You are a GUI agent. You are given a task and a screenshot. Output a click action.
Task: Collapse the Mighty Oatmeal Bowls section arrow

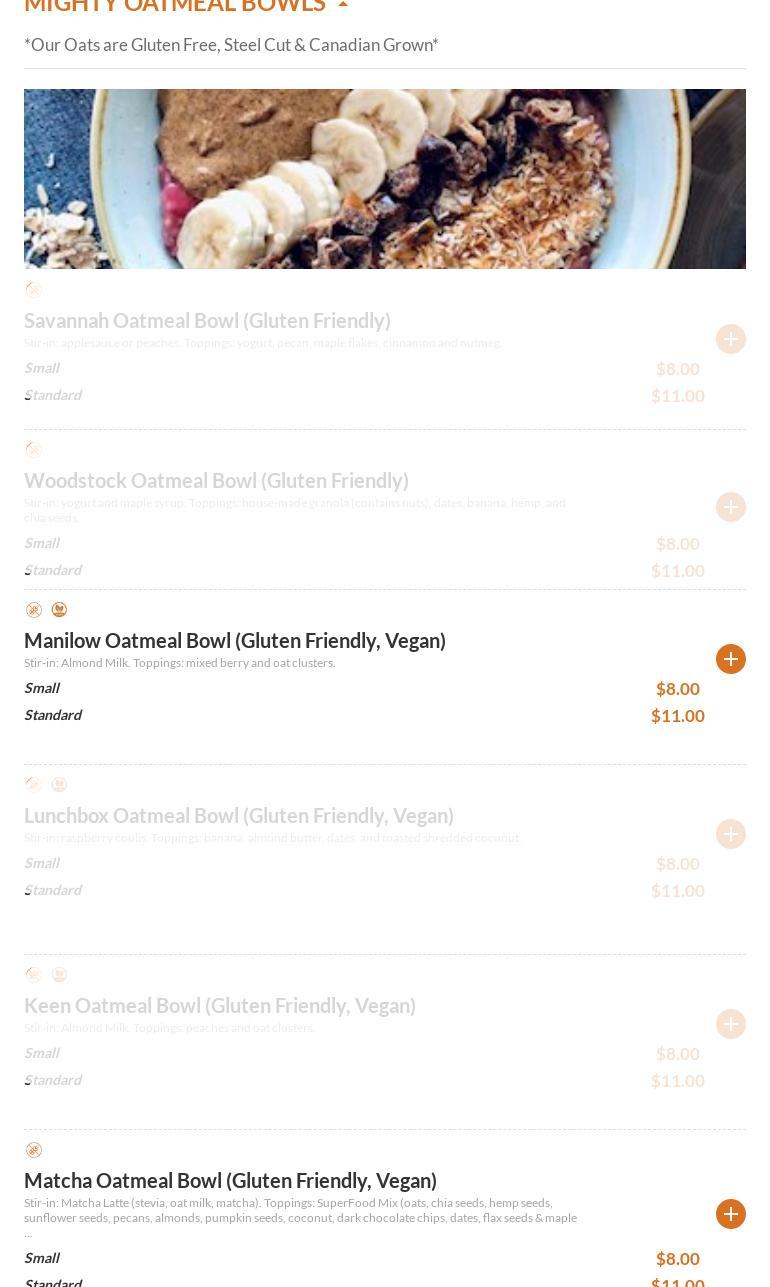click(343, 5)
